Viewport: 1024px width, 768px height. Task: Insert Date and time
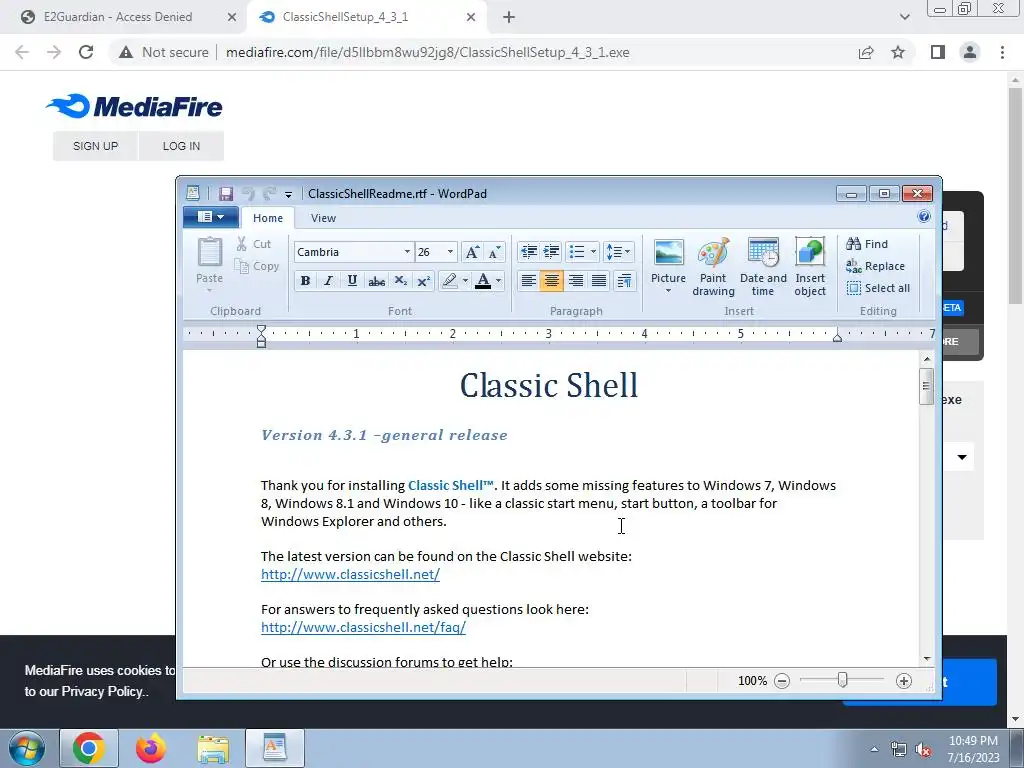point(763,266)
